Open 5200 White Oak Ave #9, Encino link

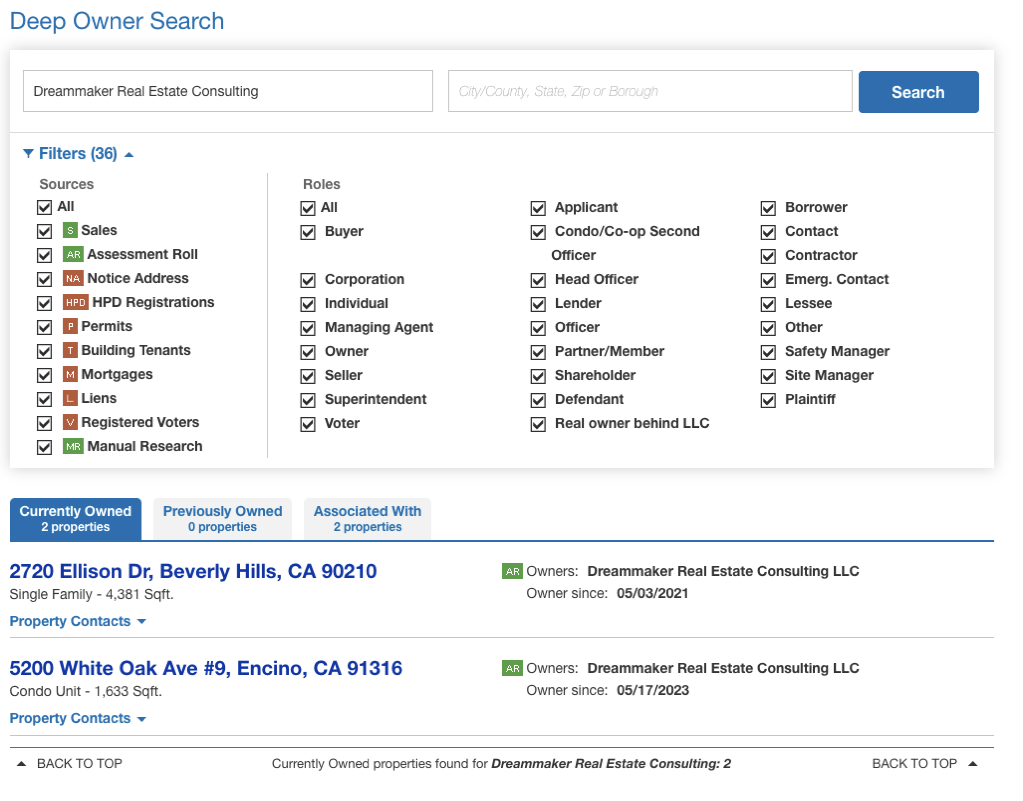pyautogui.click(x=206, y=669)
